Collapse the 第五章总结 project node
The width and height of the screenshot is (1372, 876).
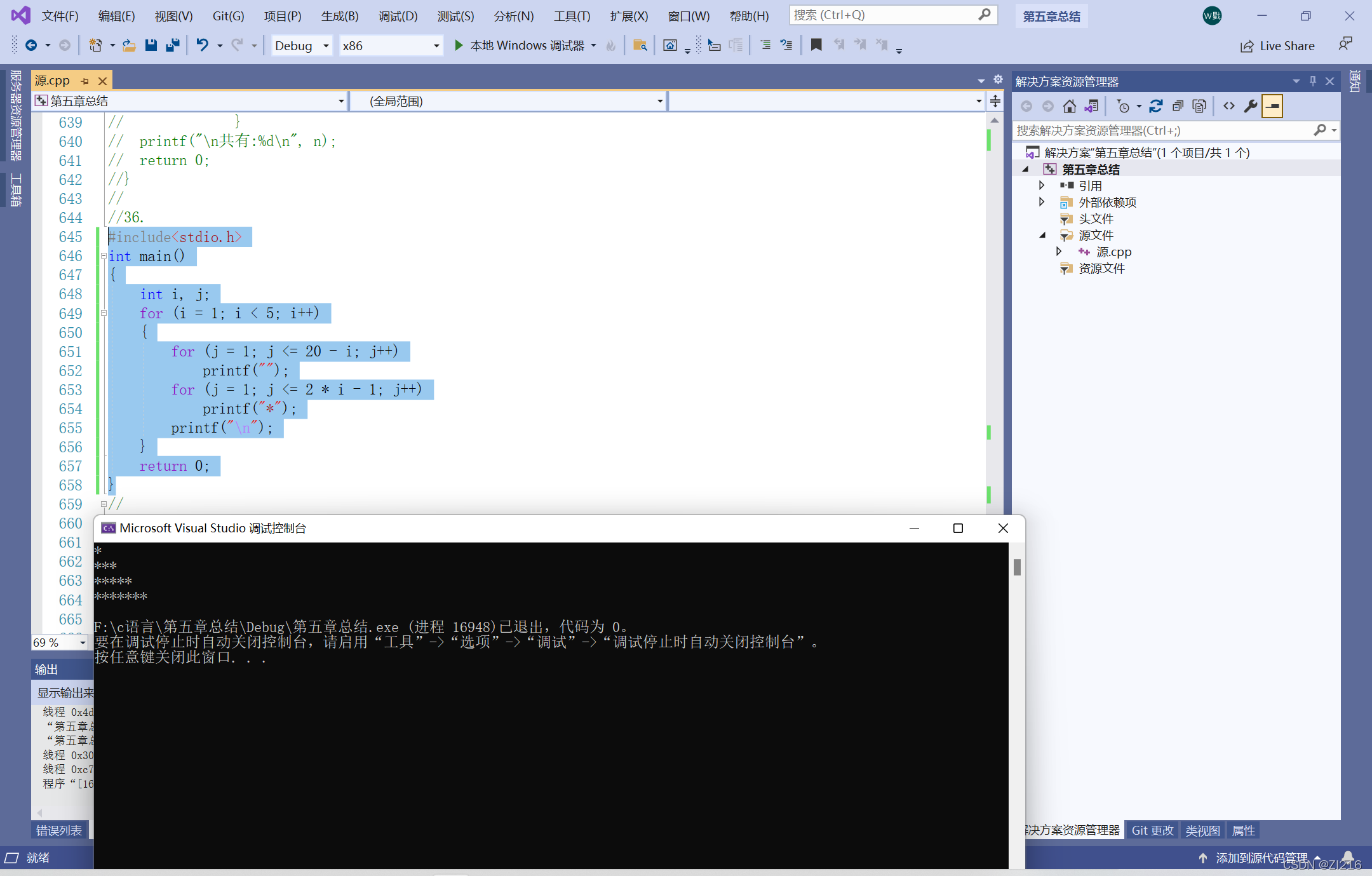pyautogui.click(x=1025, y=169)
